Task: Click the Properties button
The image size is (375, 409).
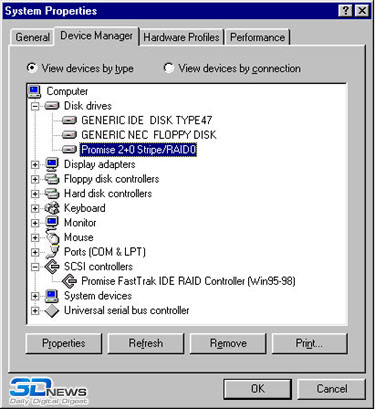Action: point(64,343)
